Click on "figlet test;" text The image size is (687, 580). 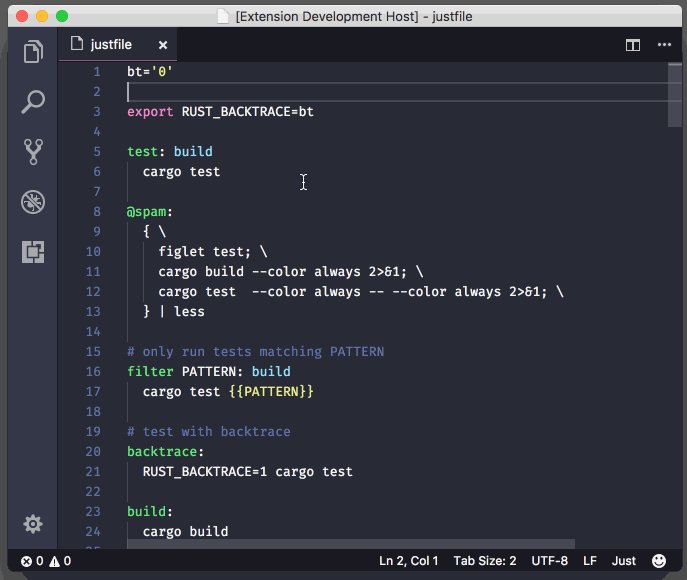coord(204,251)
